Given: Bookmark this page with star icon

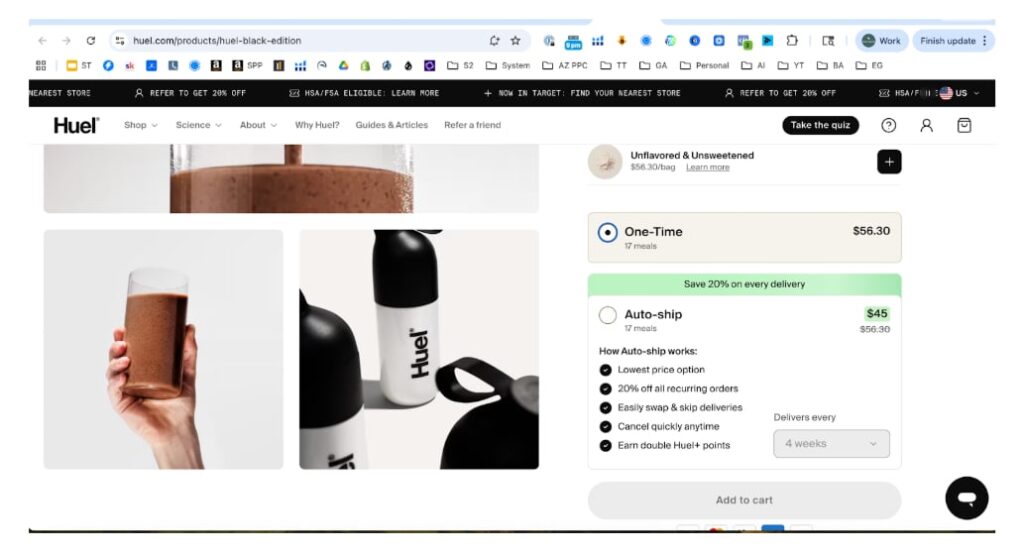Looking at the screenshot, I should click(516, 41).
